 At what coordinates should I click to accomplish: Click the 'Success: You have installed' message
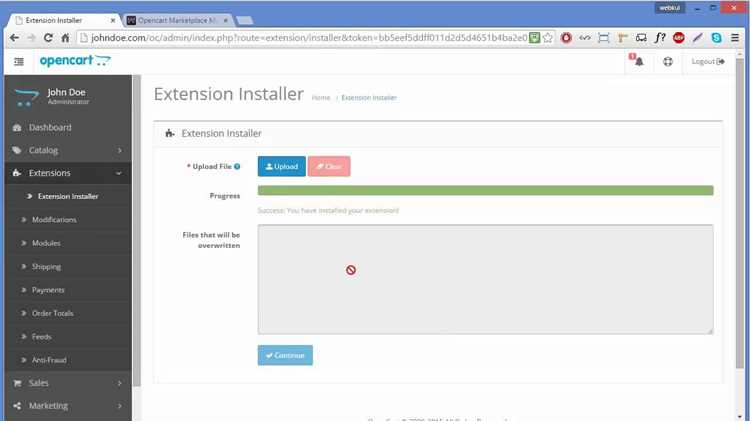(328, 210)
